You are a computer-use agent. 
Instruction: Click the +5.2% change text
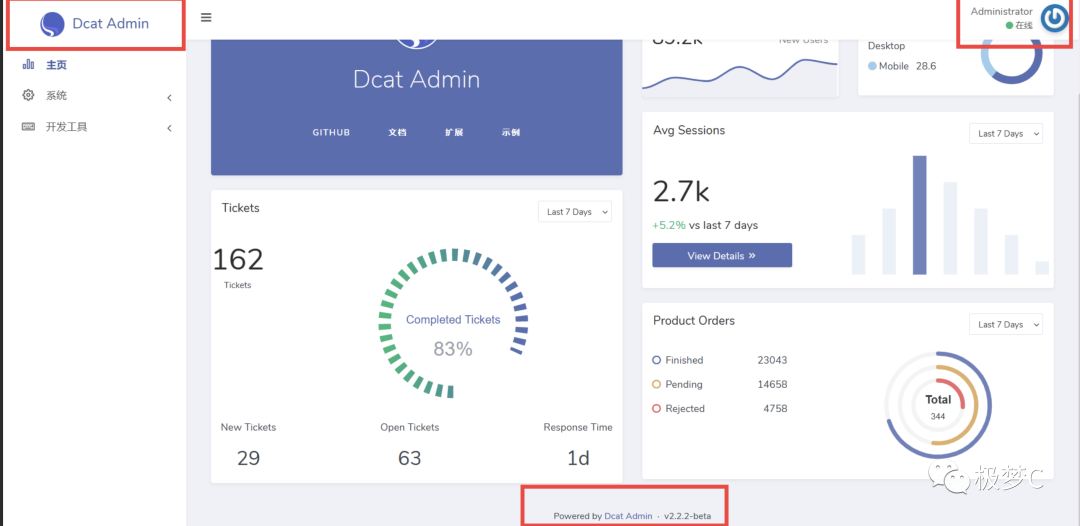point(669,225)
